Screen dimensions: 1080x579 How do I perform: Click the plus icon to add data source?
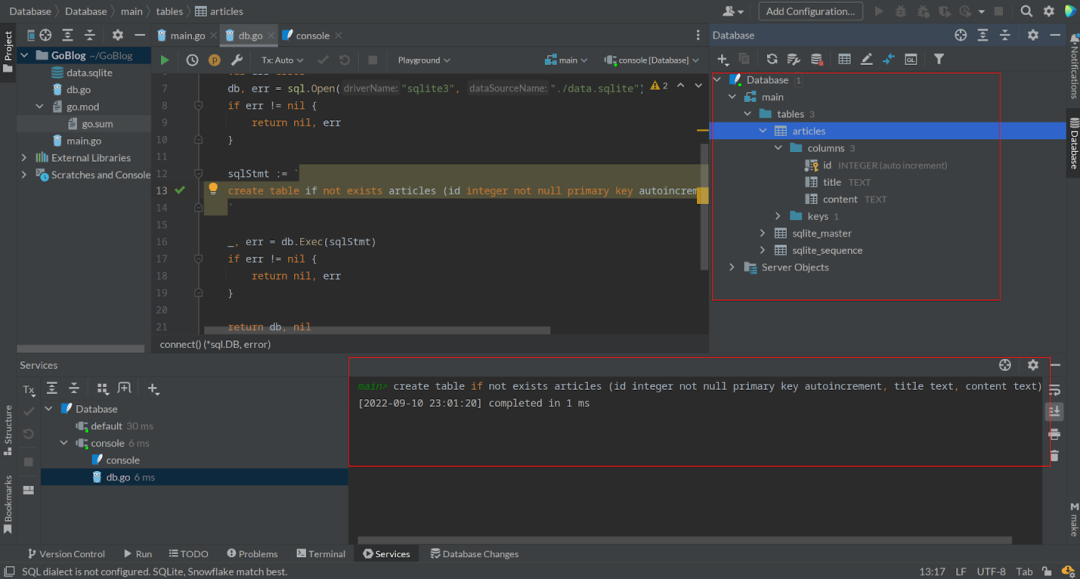click(723, 59)
